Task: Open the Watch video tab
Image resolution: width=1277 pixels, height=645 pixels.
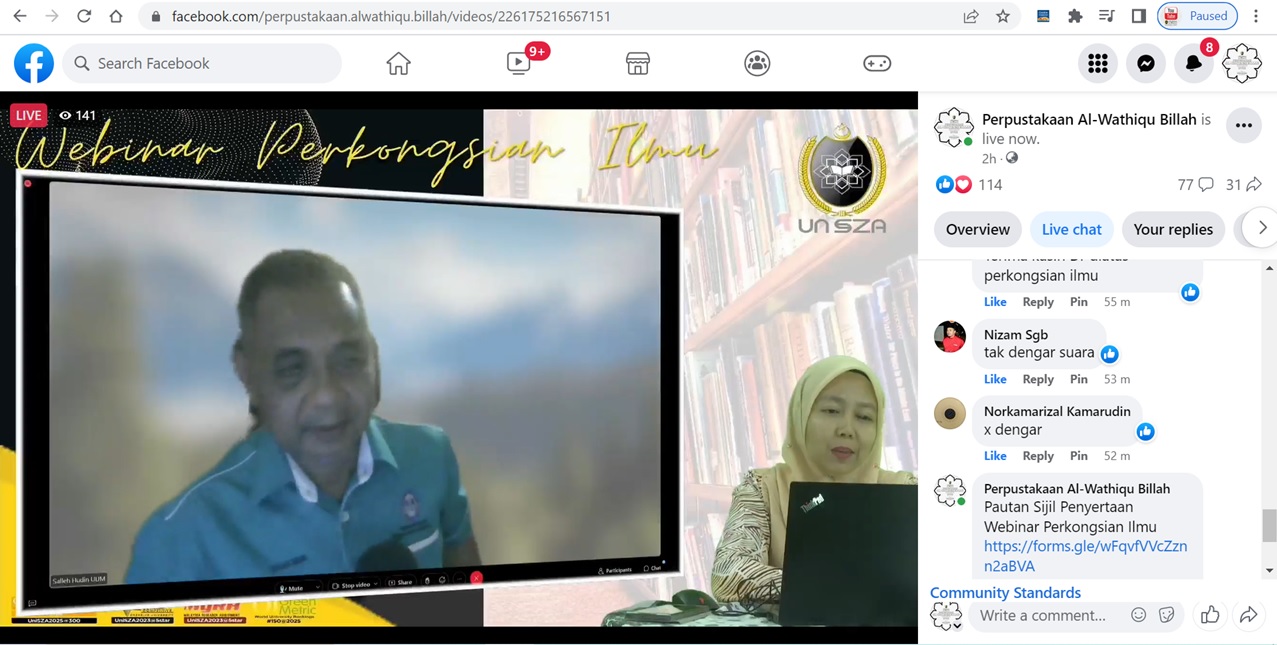Action: tap(519, 63)
